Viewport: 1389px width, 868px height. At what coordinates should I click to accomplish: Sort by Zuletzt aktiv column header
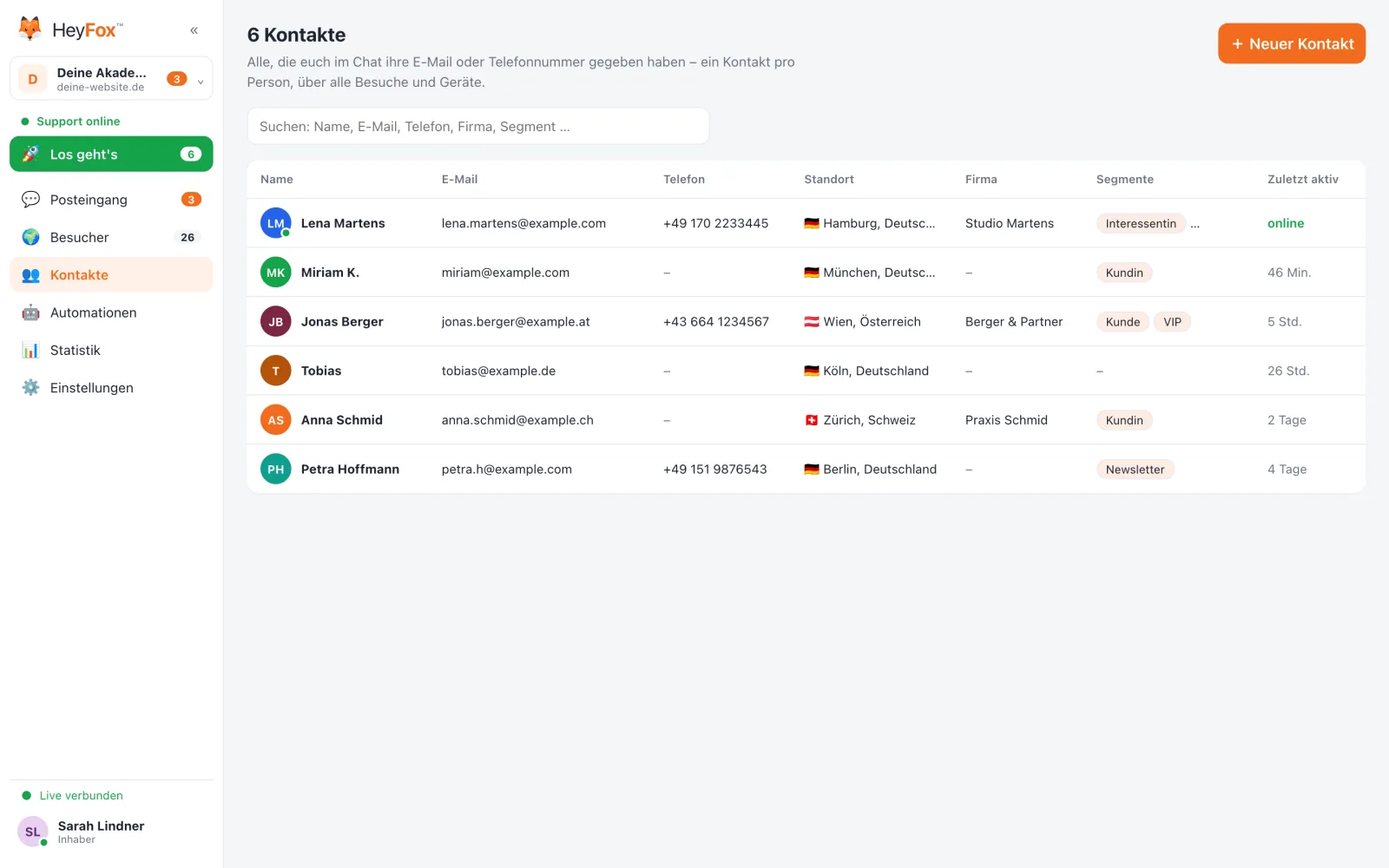point(1302,180)
